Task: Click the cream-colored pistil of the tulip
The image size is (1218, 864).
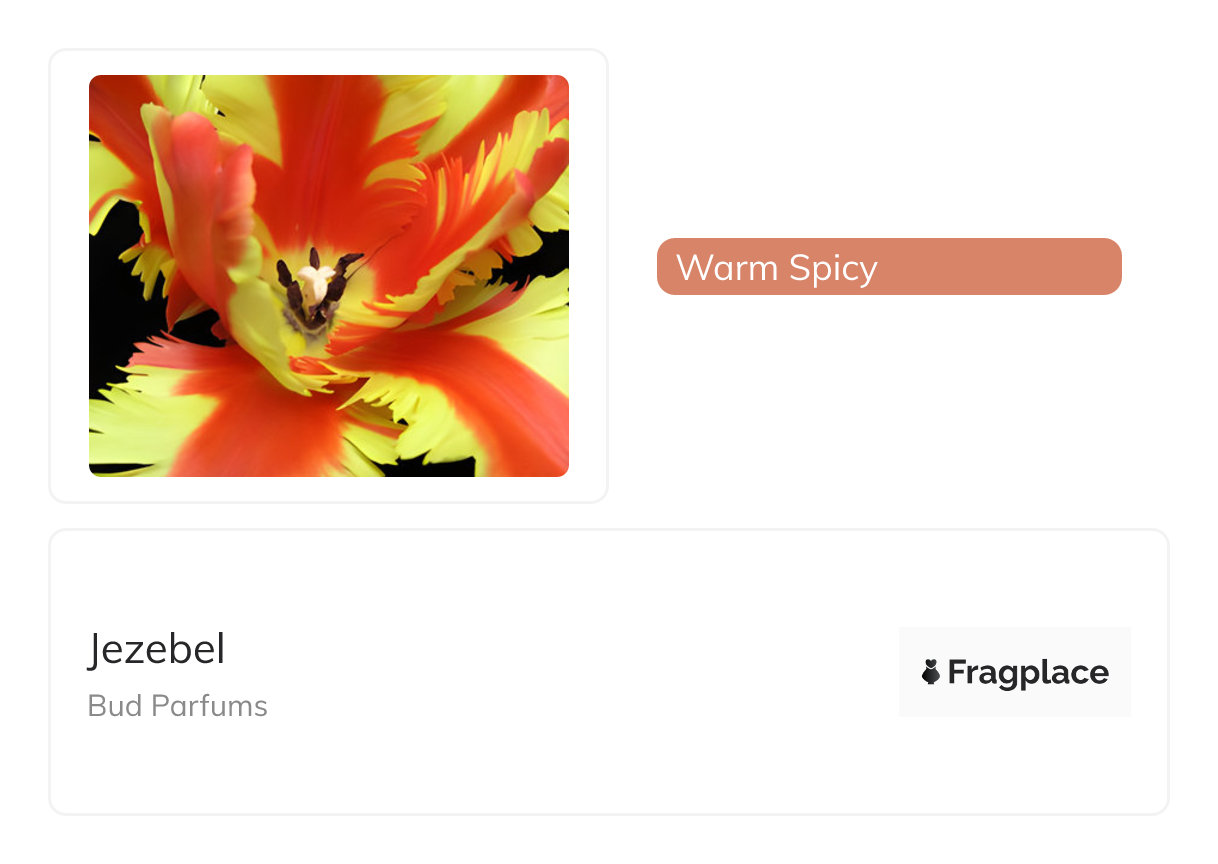Action: [315, 284]
